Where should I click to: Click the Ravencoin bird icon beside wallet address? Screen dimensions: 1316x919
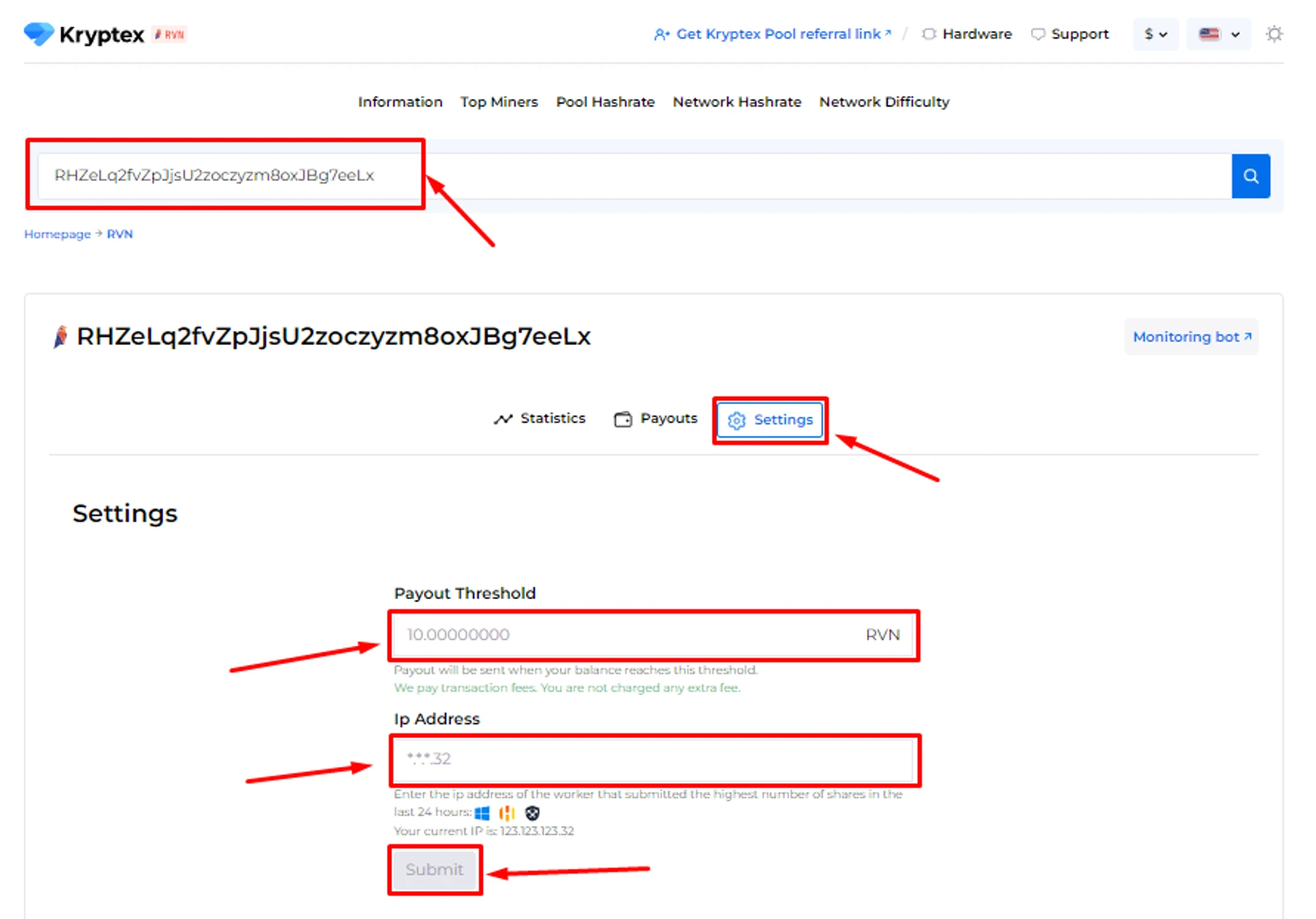(61, 336)
